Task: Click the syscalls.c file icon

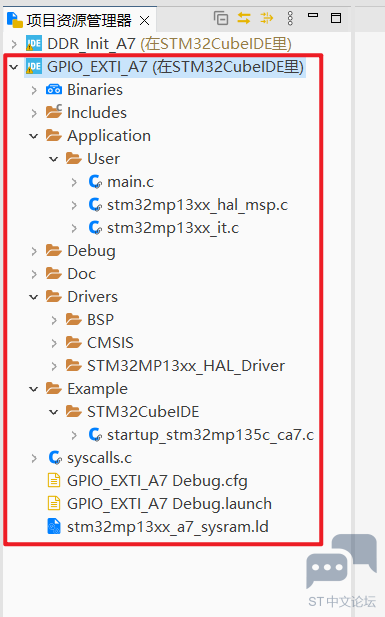Action: (x=55, y=458)
